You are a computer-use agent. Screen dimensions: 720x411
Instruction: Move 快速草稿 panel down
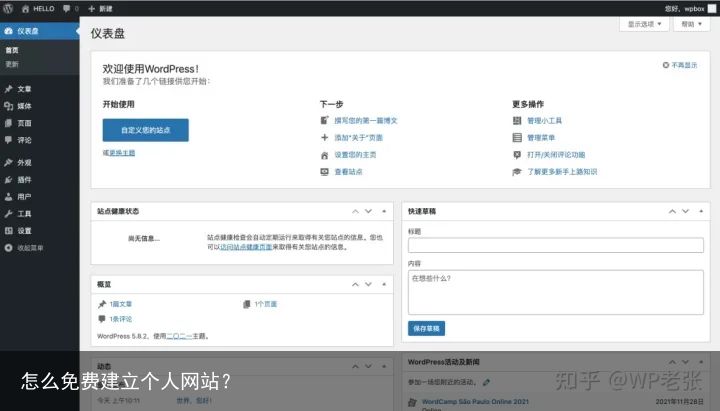click(685, 211)
